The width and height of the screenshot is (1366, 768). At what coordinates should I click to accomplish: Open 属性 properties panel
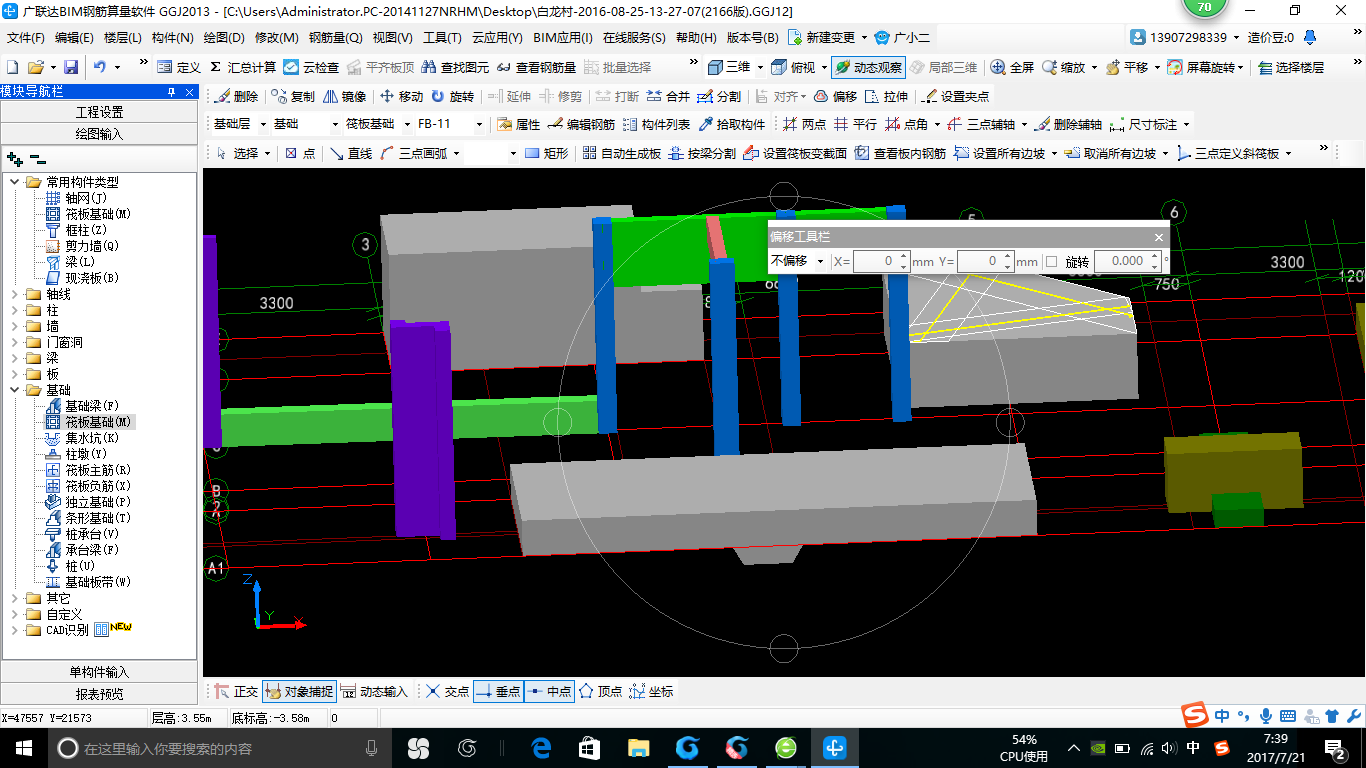(x=518, y=124)
